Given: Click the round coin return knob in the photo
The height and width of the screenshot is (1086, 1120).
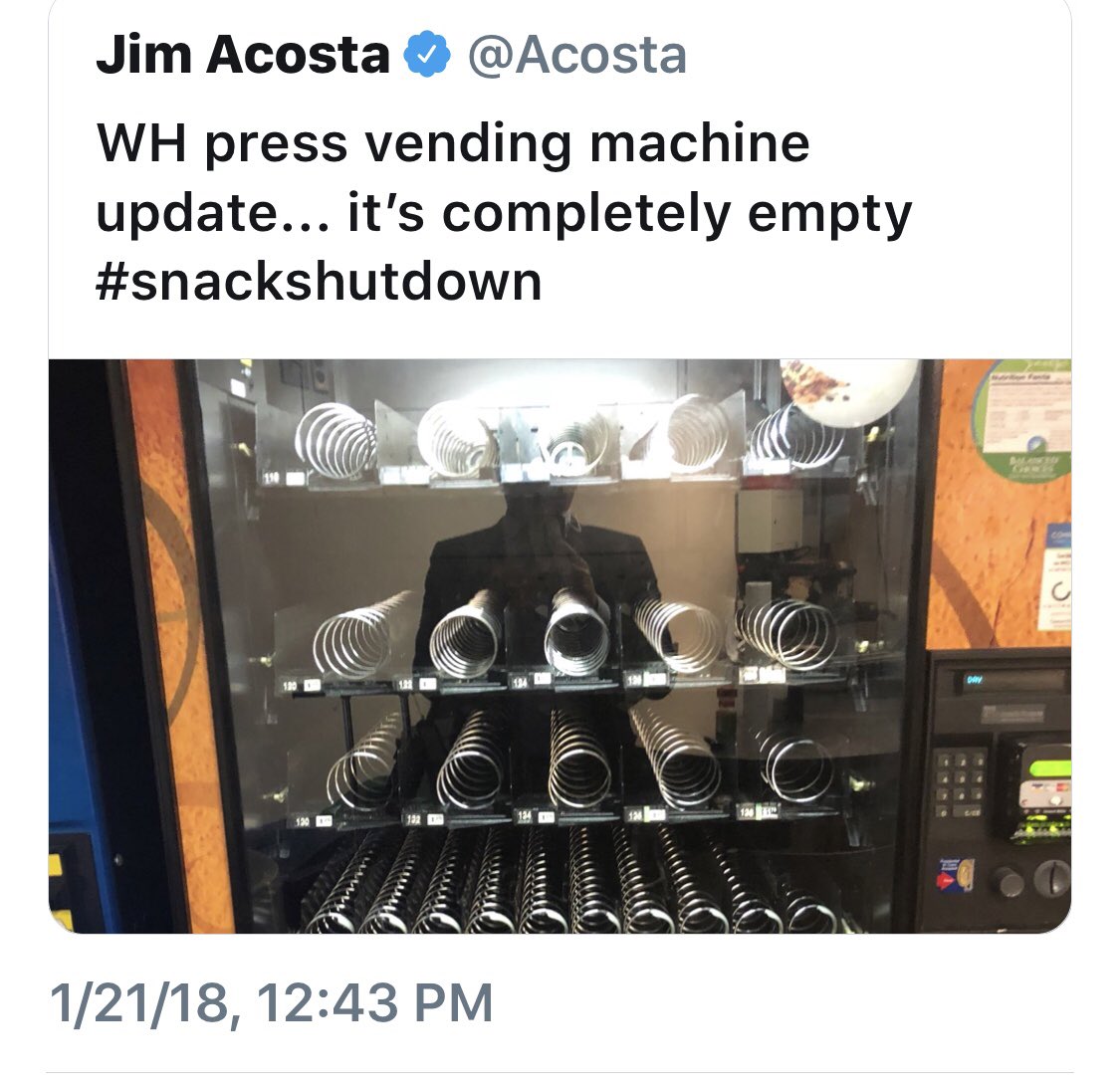Looking at the screenshot, I should [1053, 879].
